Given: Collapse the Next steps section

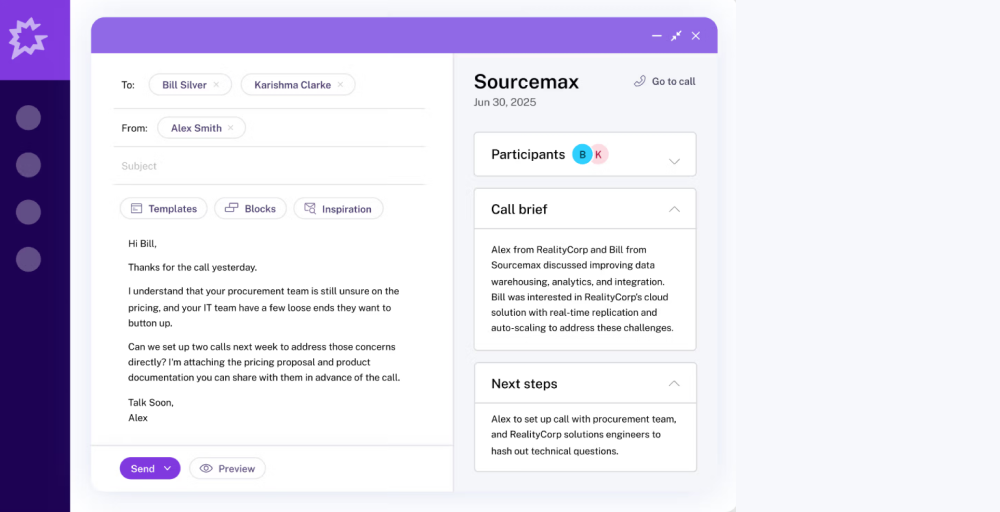Looking at the screenshot, I should pyautogui.click(x=674, y=383).
